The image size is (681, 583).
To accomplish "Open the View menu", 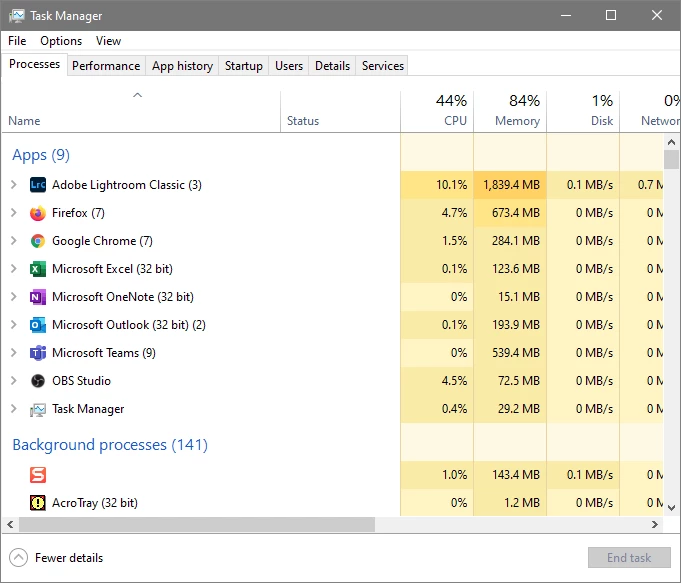I will 108,41.
